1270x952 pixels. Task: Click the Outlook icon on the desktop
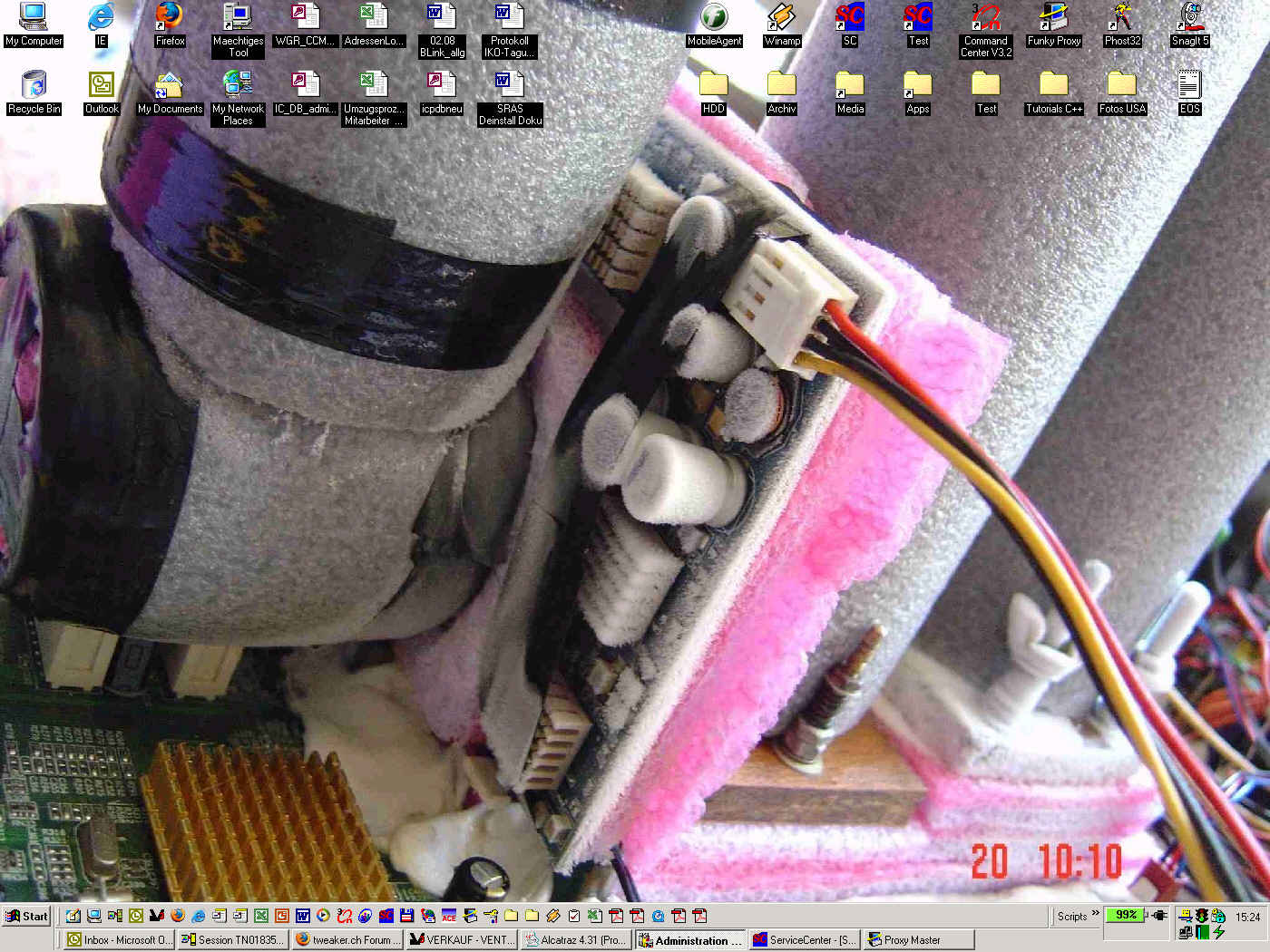[x=102, y=86]
